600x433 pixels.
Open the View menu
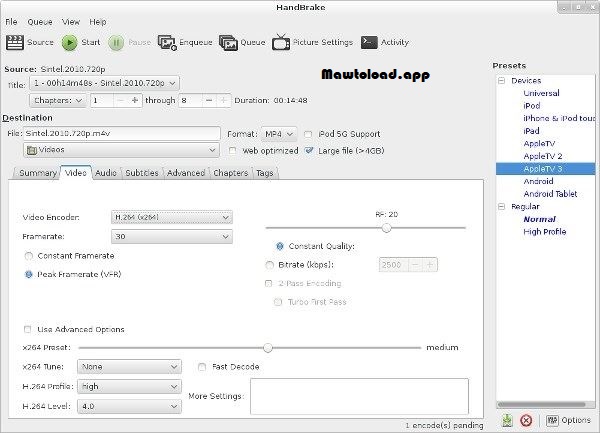point(71,22)
